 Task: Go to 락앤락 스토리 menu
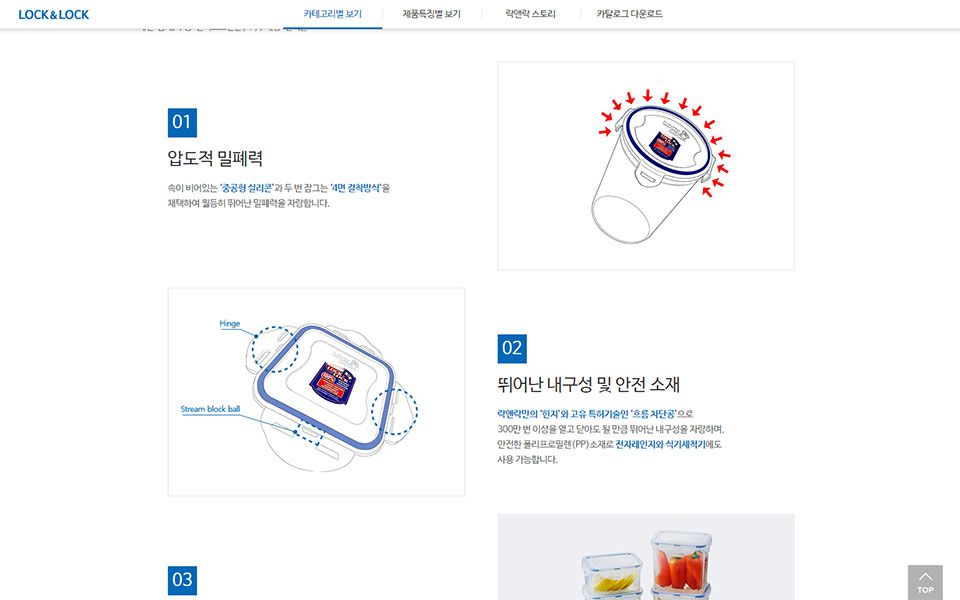coord(530,14)
